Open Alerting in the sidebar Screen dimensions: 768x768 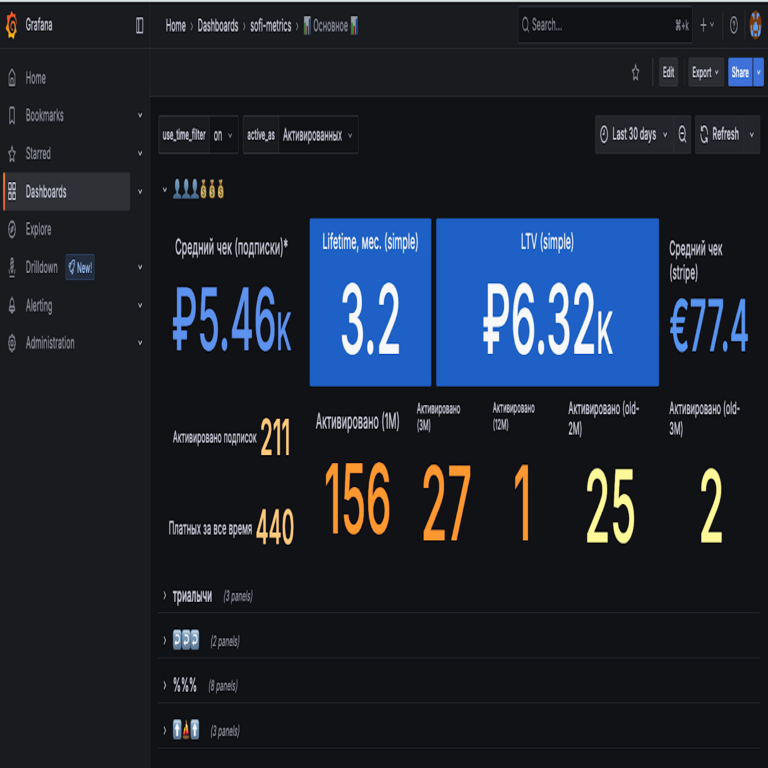(x=39, y=305)
